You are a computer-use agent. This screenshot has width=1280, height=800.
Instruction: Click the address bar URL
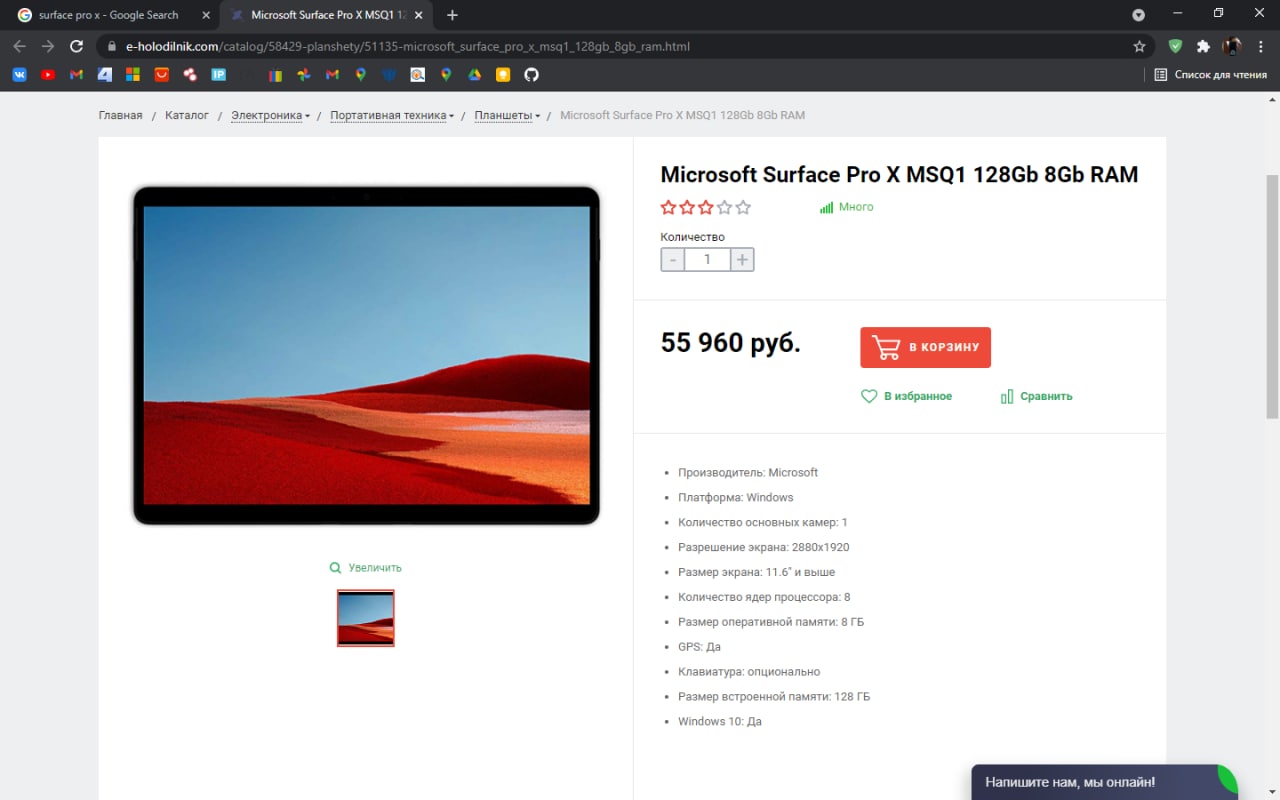pyautogui.click(x=408, y=46)
